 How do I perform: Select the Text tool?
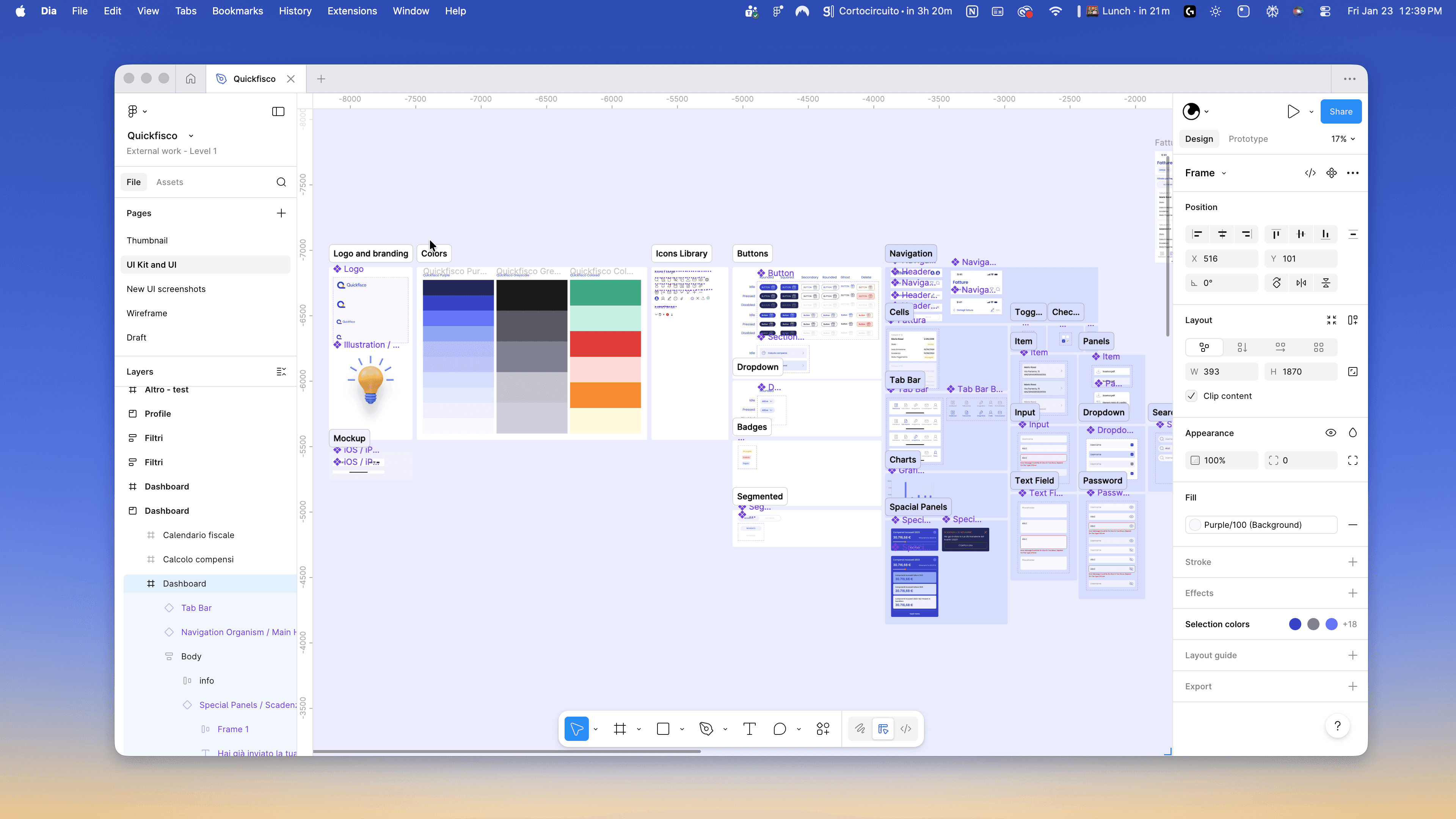[x=750, y=729]
